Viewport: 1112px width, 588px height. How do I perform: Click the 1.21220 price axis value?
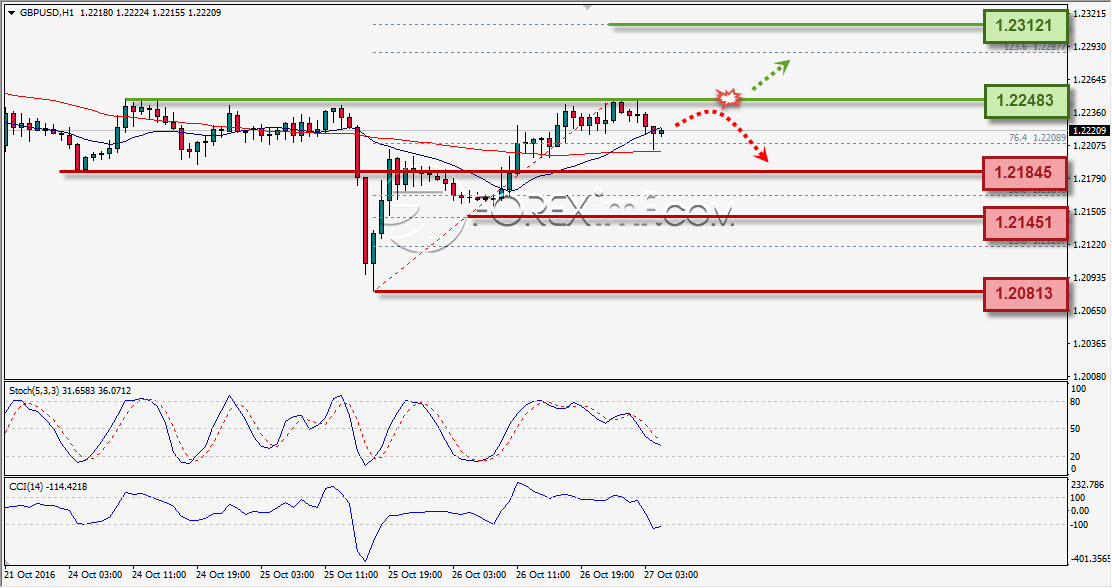click(x=1091, y=245)
